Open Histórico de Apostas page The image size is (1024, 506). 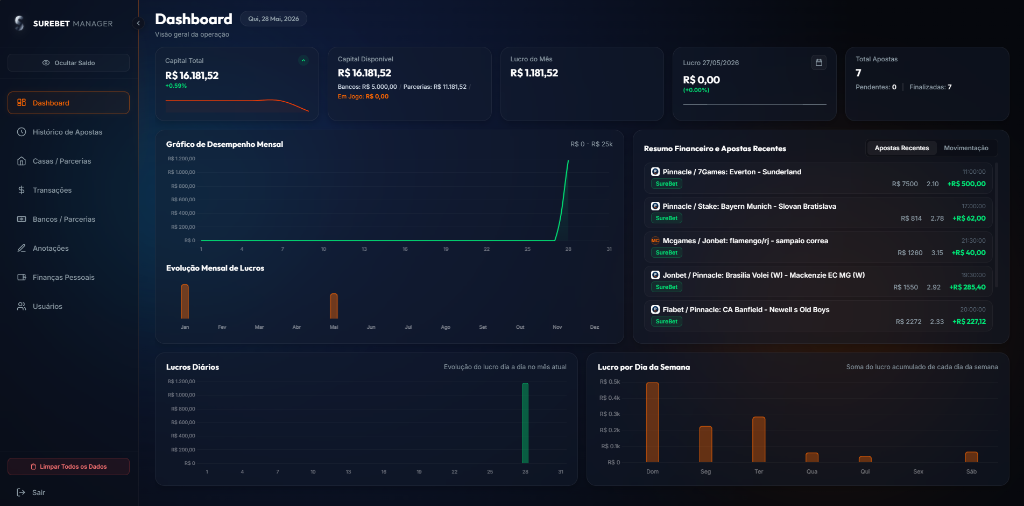point(69,132)
